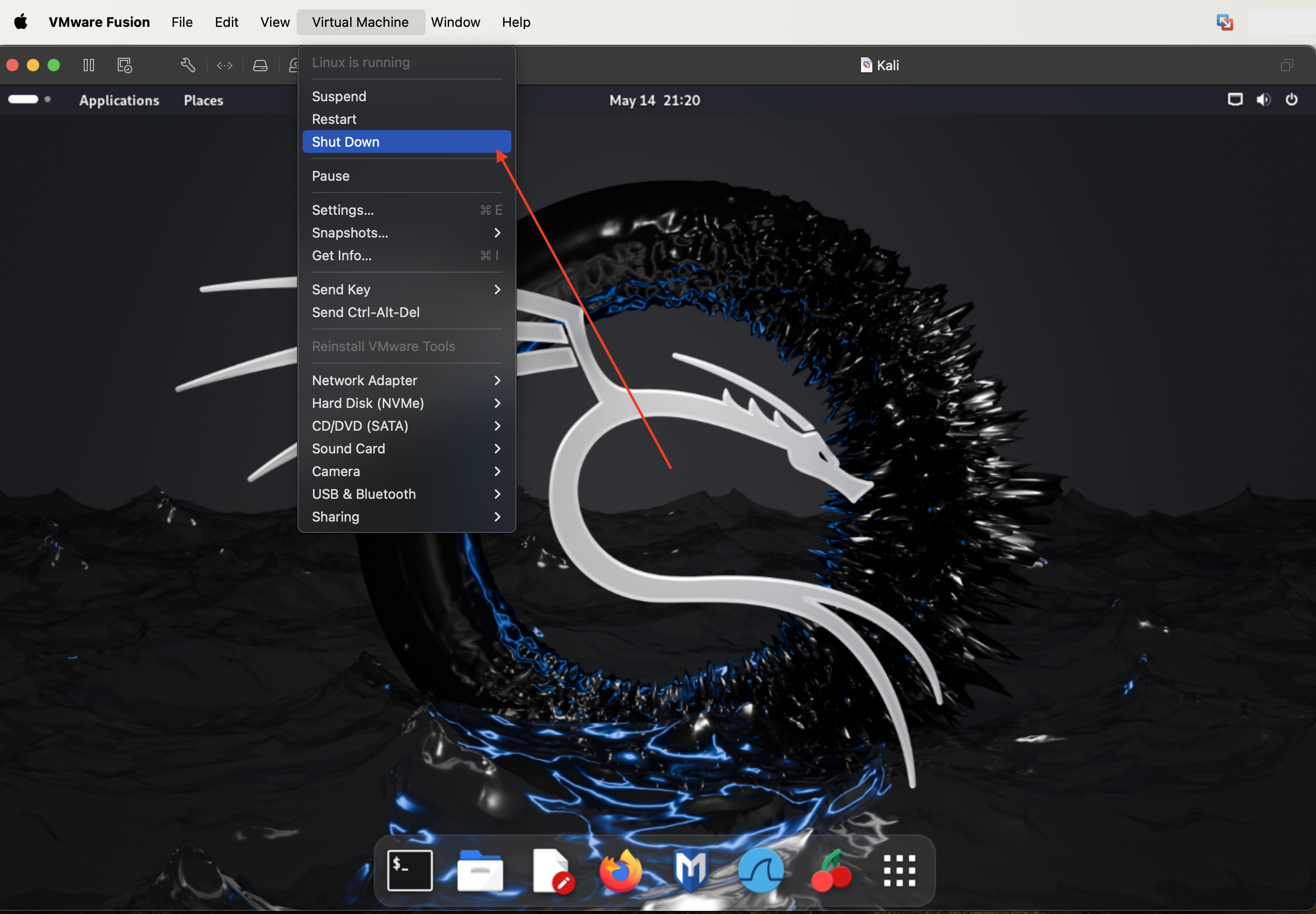Click the wrench settings toolbar icon
The height and width of the screenshot is (914, 1316).
[x=188, y=65]
